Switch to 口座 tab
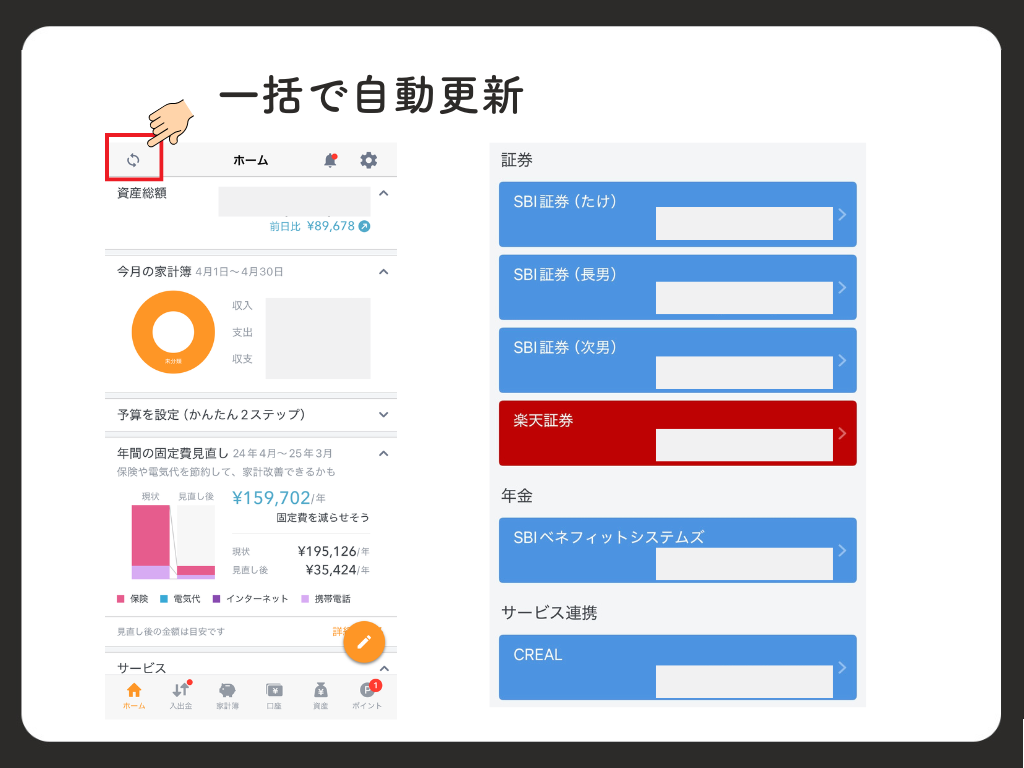Image resolution: width=1024 pixels, height=768 pixels. [x=274, y=696]
